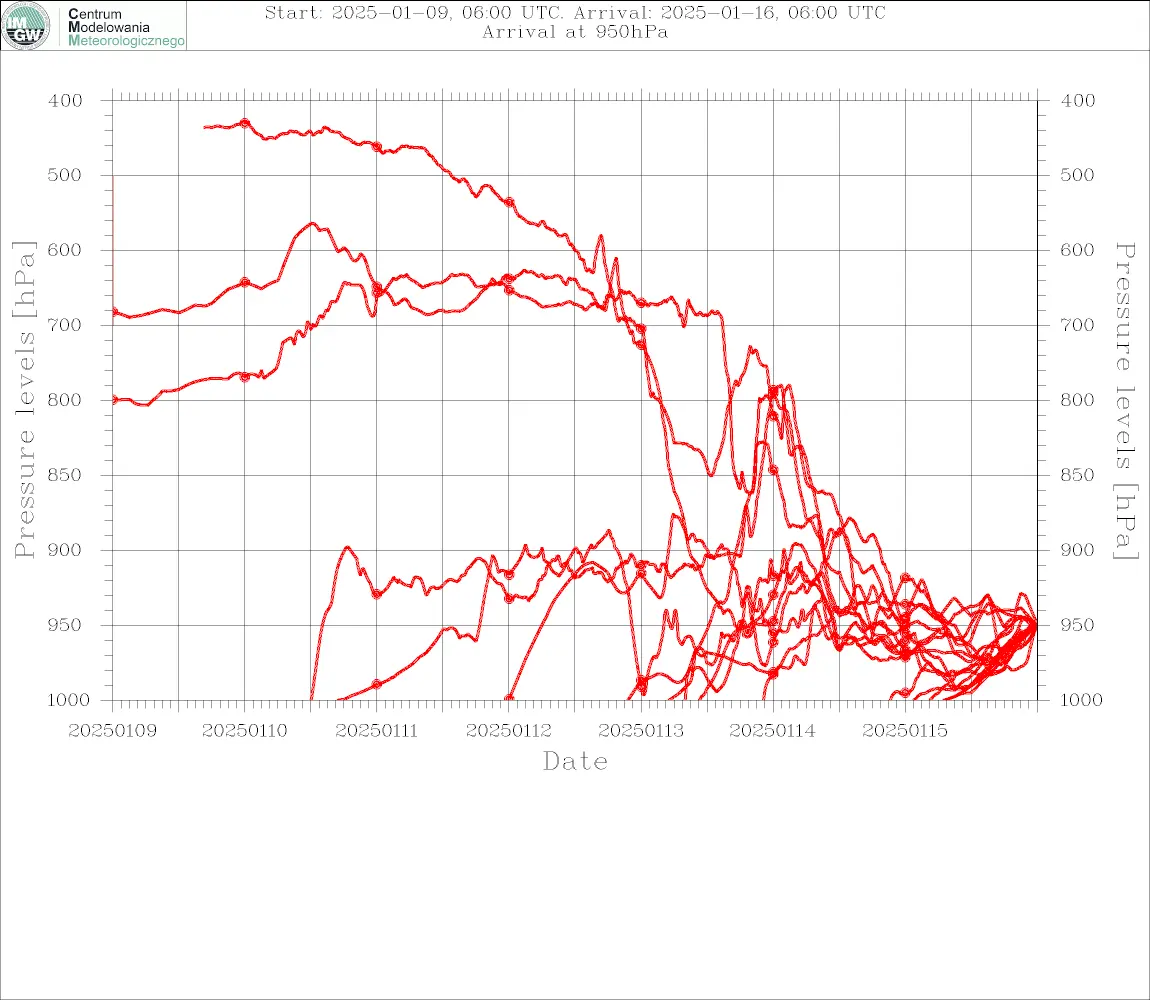1150x1000 pixels.
Task: Click the right axis 950 label
Action: 1077,625
